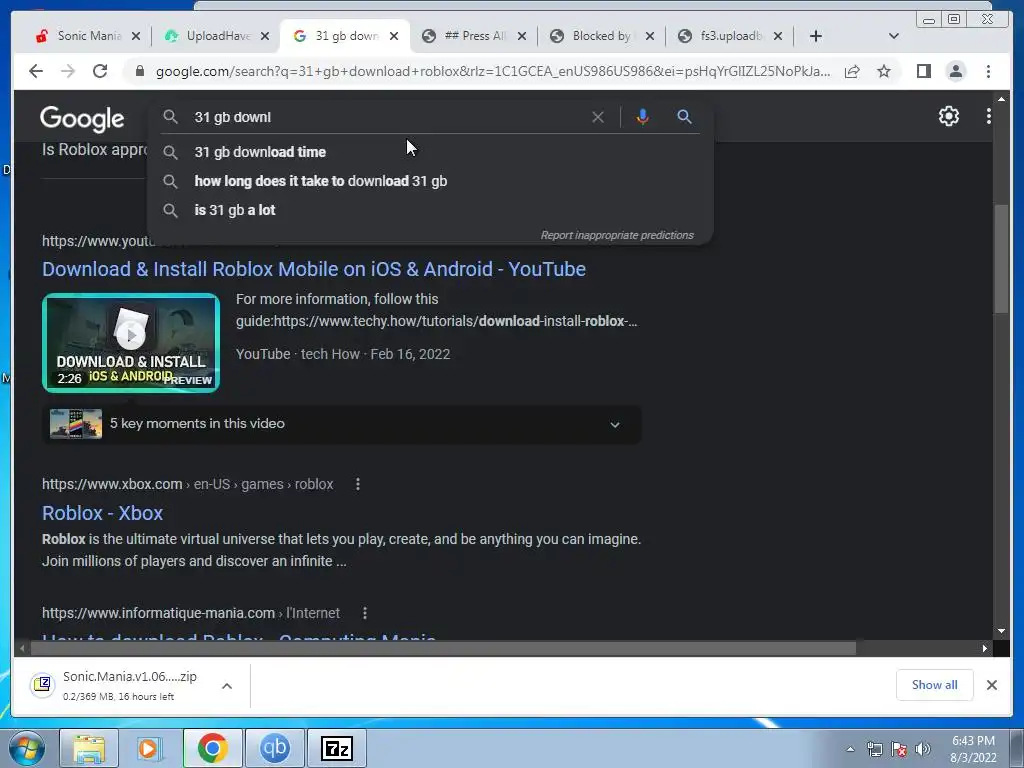Open Chrome's three-dot menu
Image resolution: width=1024 pixels, height=768 pixels.
tap(989, 71)
